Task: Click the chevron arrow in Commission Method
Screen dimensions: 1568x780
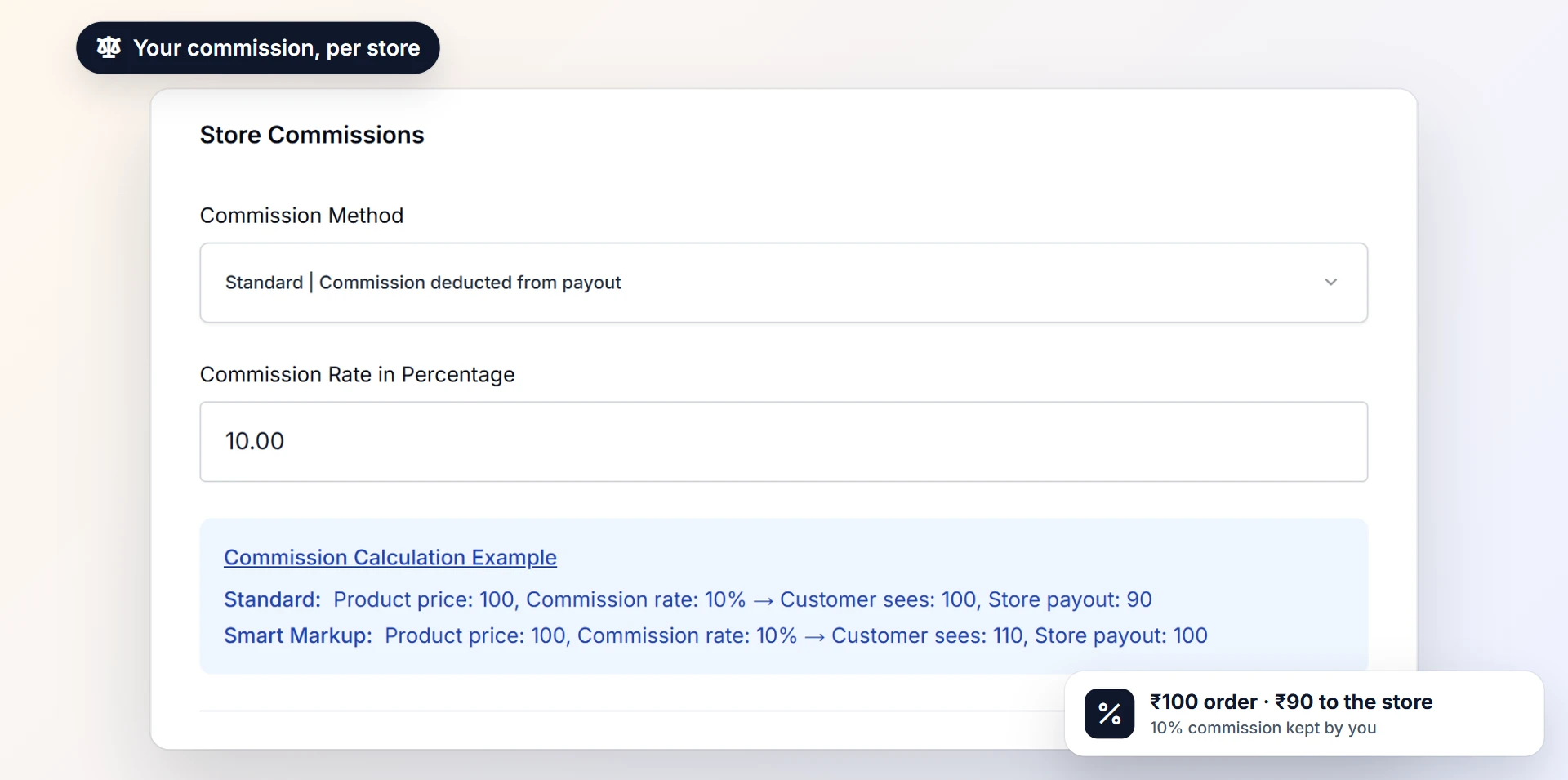Action: click(x=1330, y=283)
